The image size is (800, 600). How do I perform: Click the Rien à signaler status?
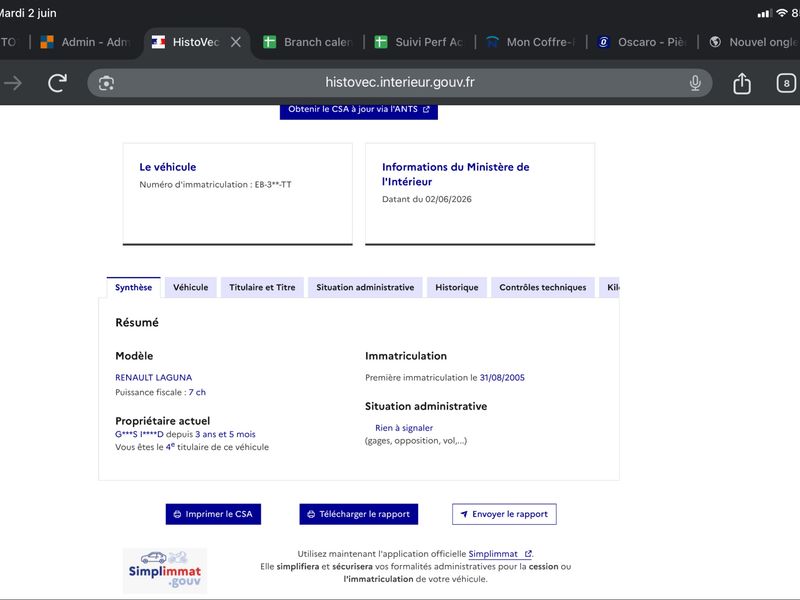404,428
